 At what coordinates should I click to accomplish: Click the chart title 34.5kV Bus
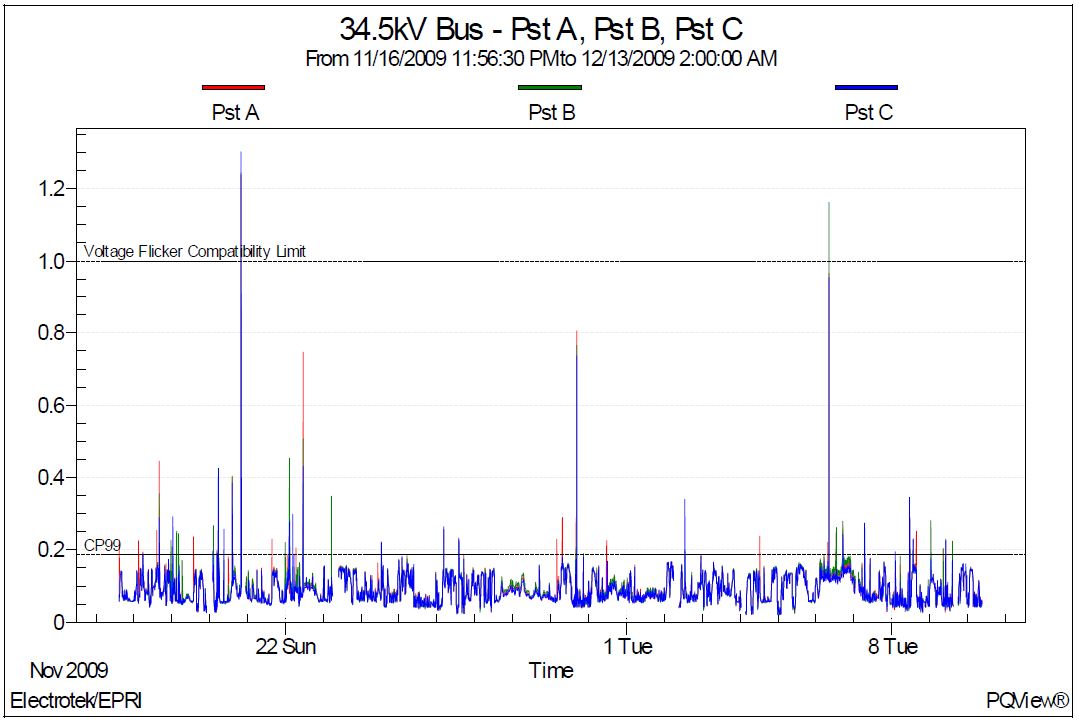click(x=541, y=29)
